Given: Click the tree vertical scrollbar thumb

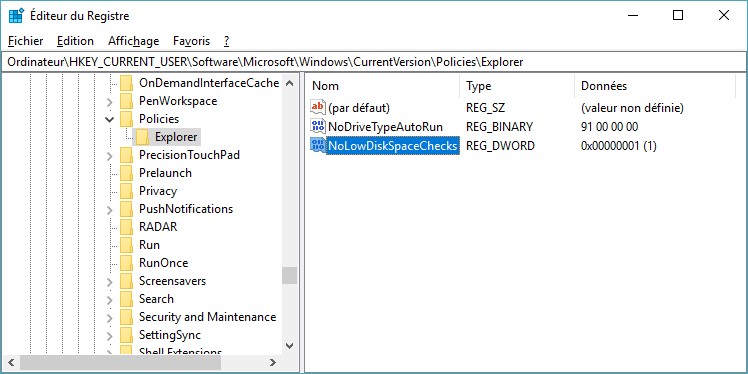Looking at the screenshot, I should [x=289, y=275].
